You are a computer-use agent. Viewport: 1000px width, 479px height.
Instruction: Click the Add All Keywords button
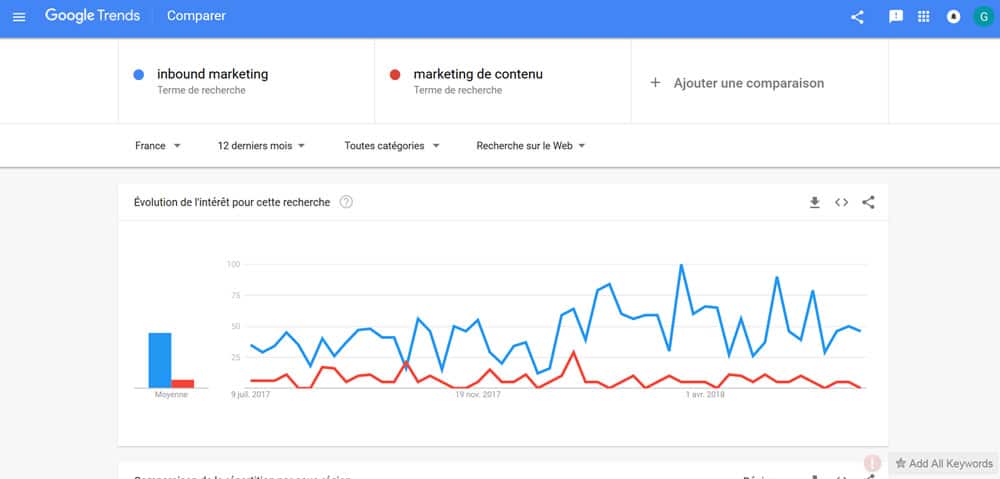(944, 464)
